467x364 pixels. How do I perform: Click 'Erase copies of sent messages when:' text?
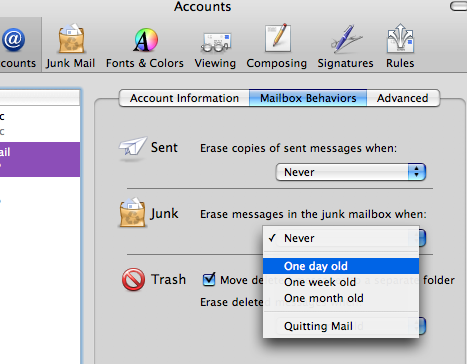299,148
